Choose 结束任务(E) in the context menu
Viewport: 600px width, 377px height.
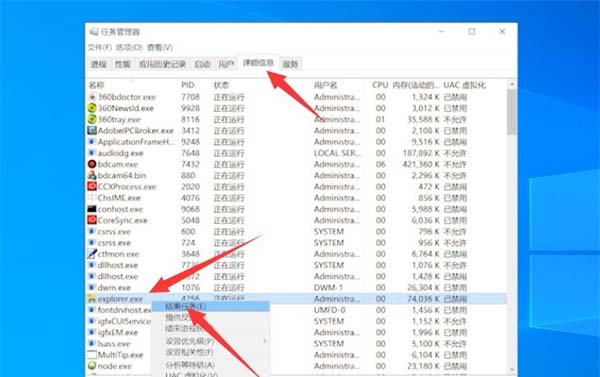click(210, 306)
